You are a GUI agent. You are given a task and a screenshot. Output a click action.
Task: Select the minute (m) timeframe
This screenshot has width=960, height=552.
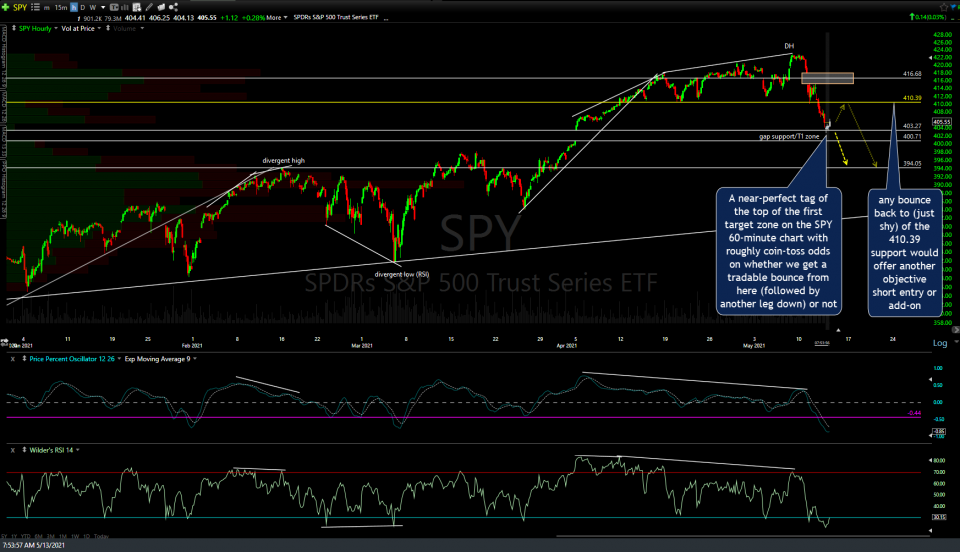[47, 7]
